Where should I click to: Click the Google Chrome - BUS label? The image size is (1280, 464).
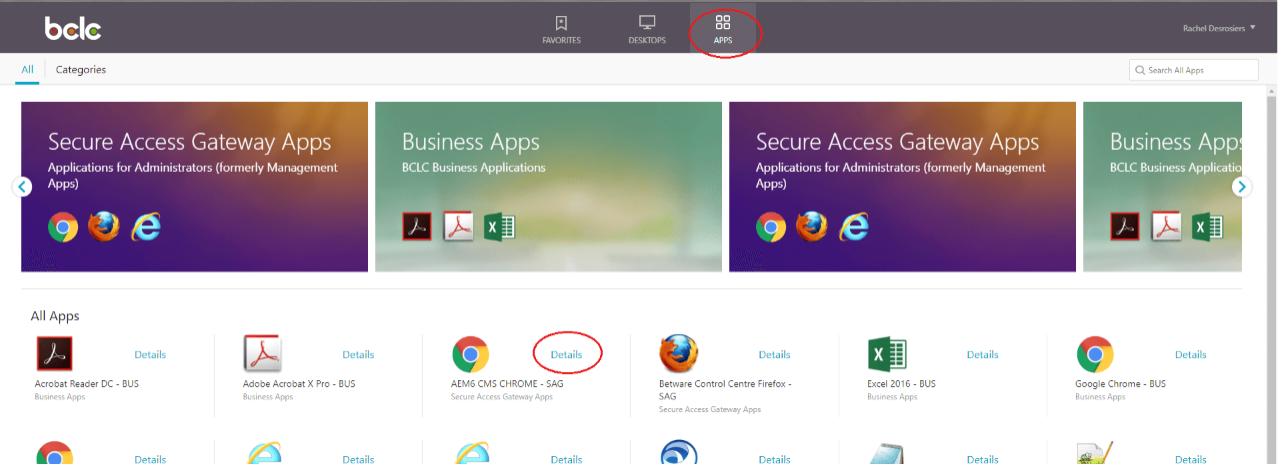tap(1120, 384)
